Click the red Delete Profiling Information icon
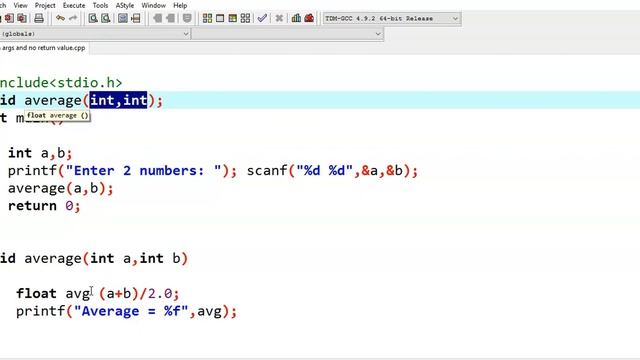This screenshot has height=360, width=640. 309,18
